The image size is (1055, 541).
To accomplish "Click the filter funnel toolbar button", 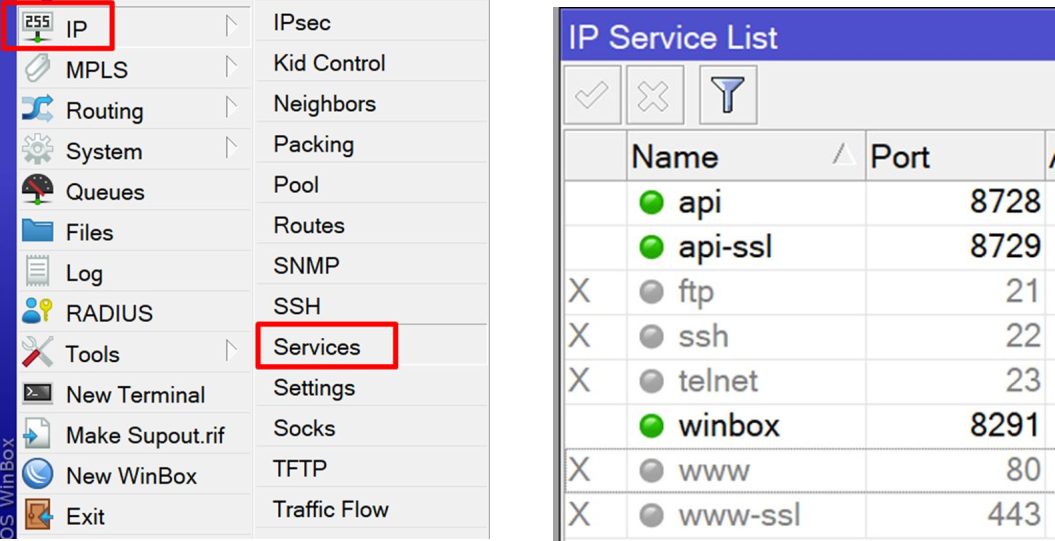I will pos(728,95).
